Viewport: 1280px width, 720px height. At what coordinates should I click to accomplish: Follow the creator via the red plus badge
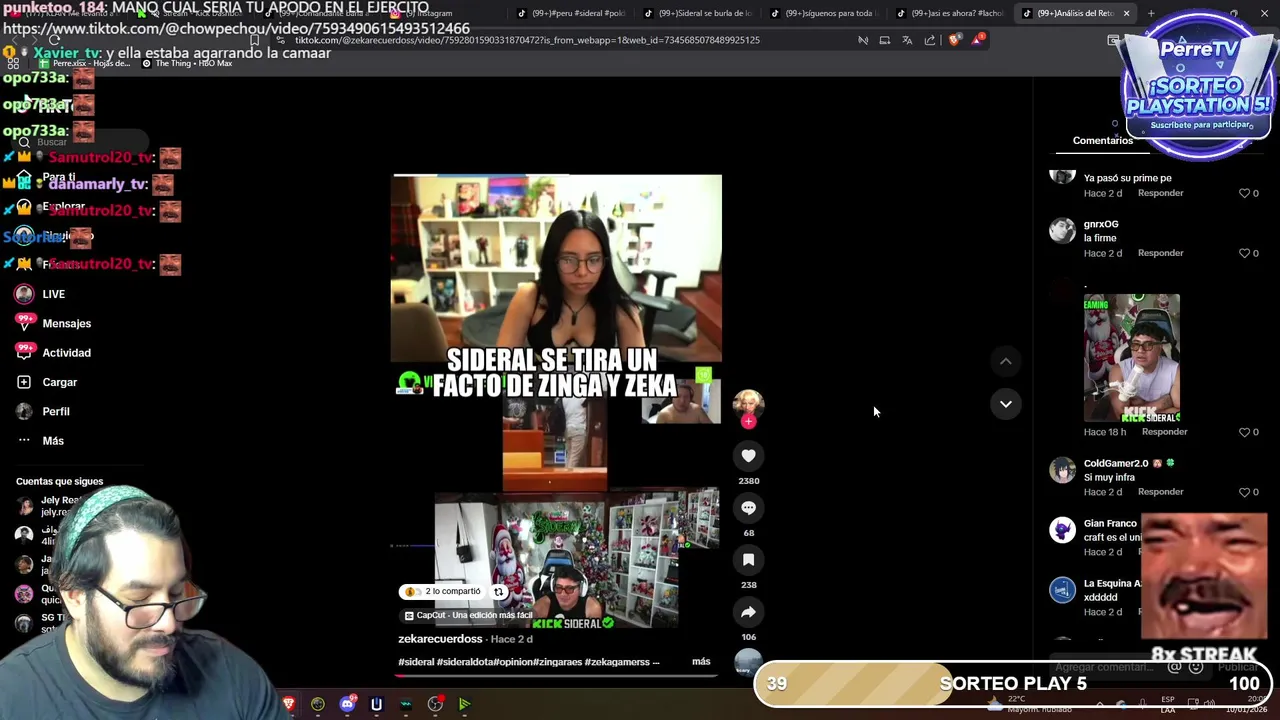click(748, 422)
